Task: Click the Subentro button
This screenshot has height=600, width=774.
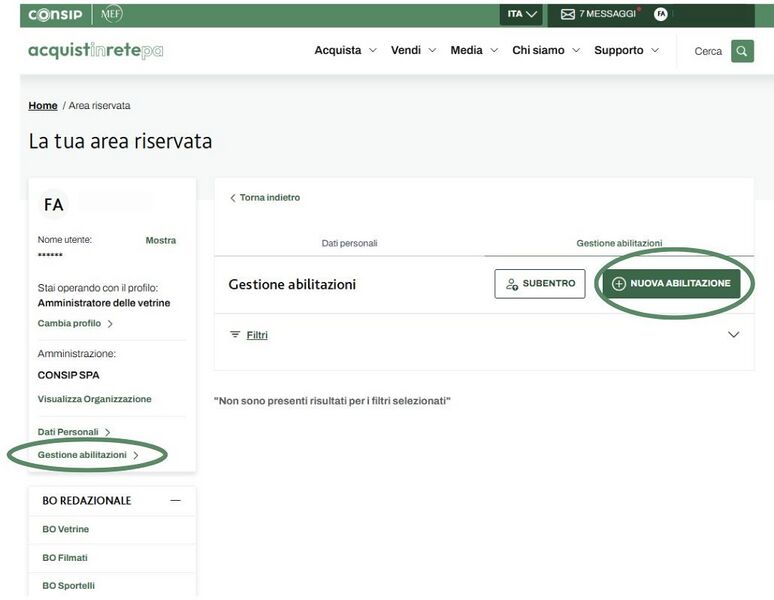Action: (540, 284)
